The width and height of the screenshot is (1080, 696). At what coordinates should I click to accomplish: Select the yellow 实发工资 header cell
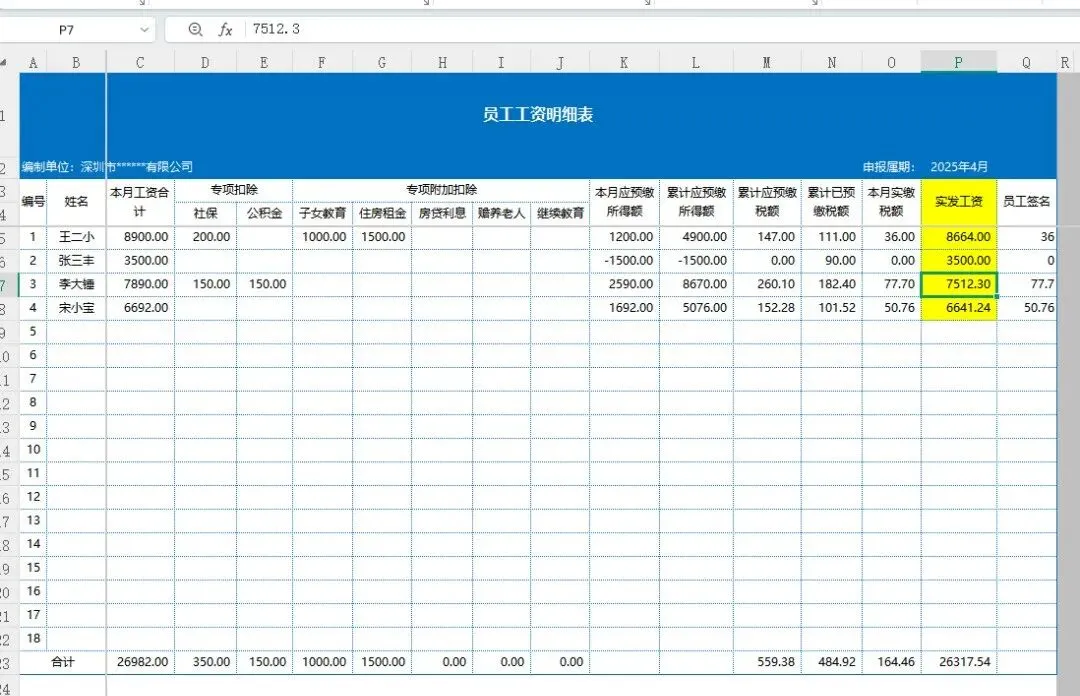click(959, 201)
